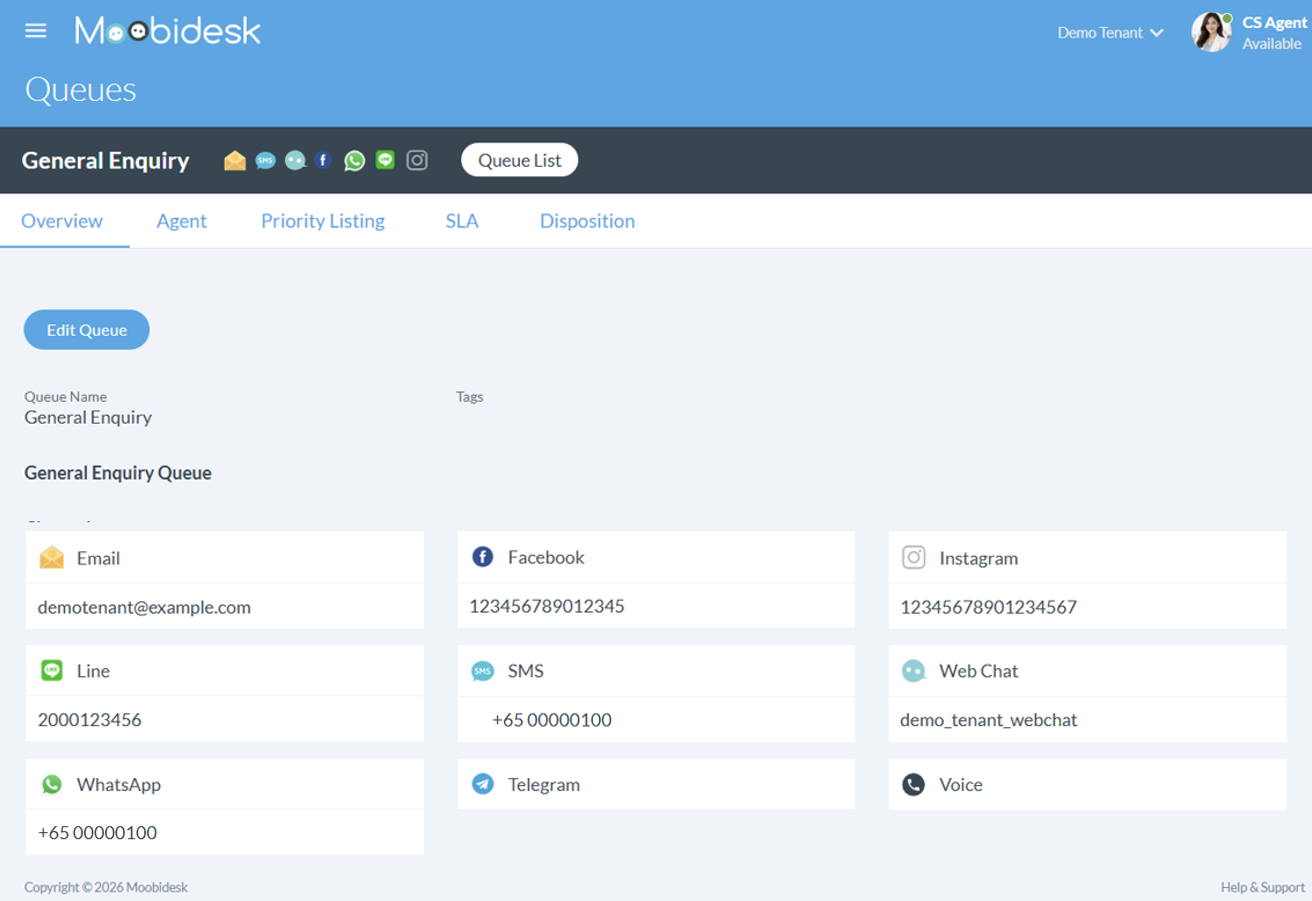Click the Telegram icon in the channel card

(483, 784)
